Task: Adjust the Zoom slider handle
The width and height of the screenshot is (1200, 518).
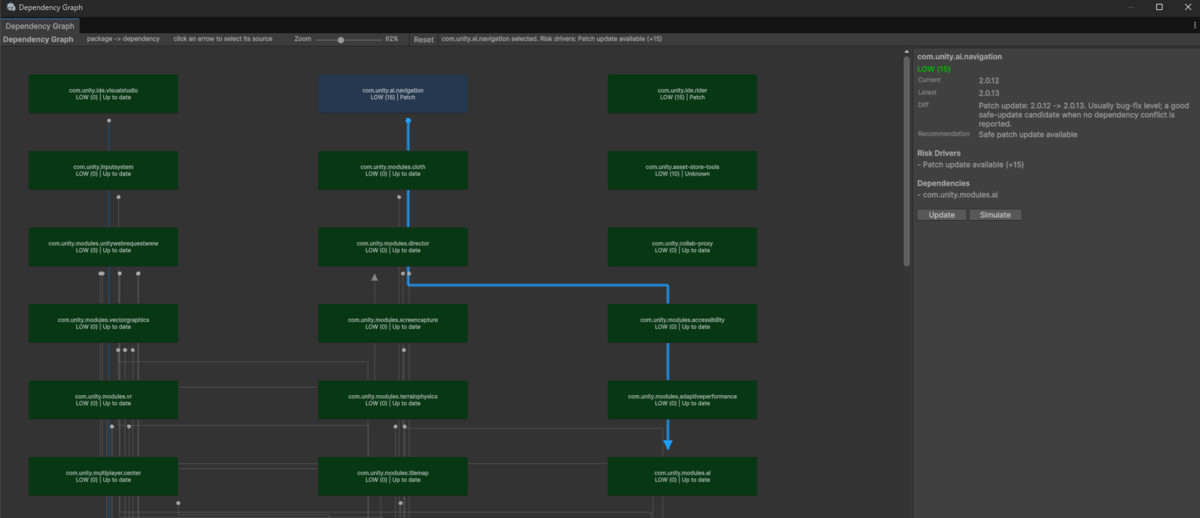Action: (x=341, y=39)
